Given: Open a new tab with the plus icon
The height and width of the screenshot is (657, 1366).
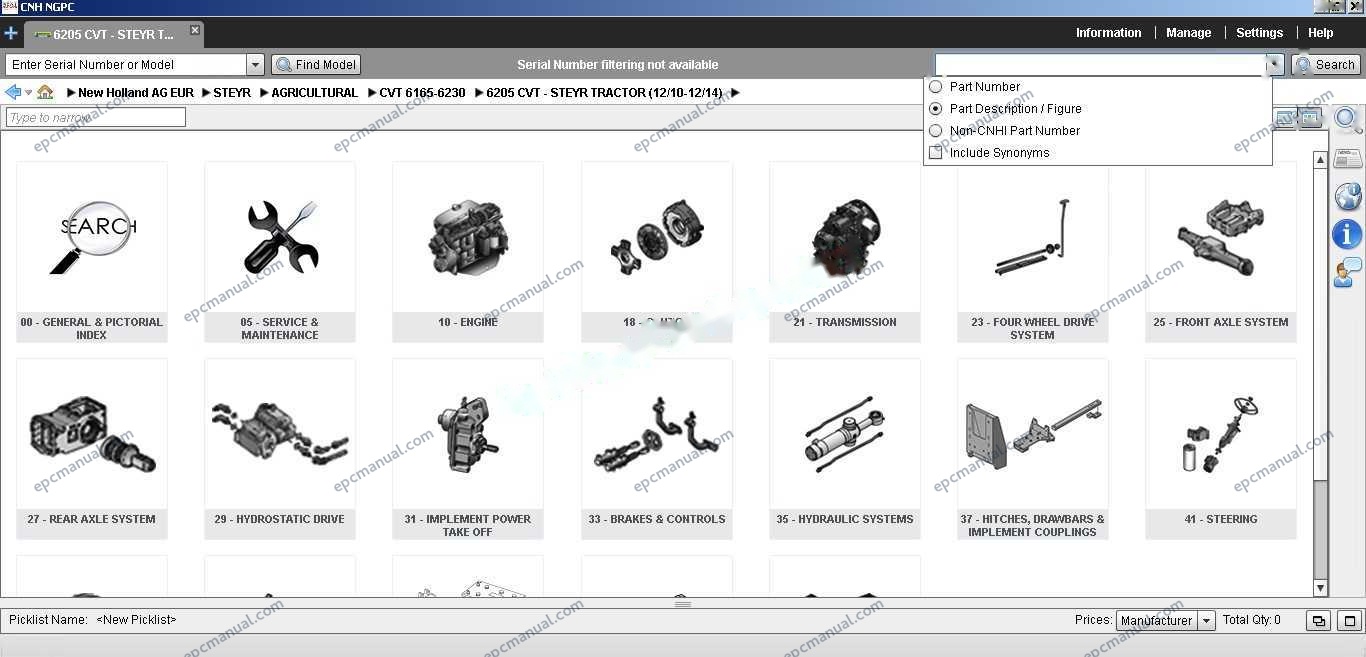Looking at the screenshot, I should coord(11,33).
